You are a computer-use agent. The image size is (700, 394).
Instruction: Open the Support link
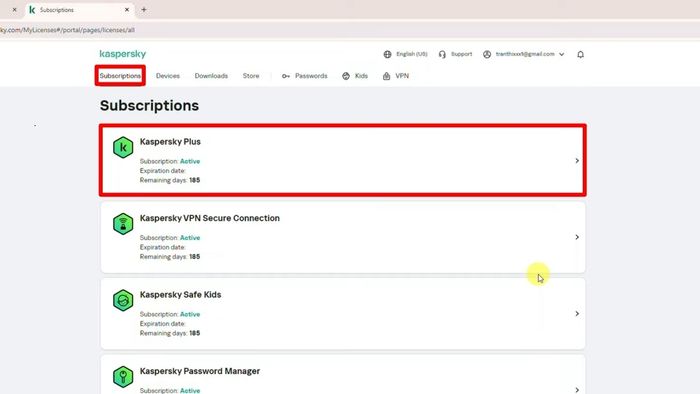coord(461,54)
